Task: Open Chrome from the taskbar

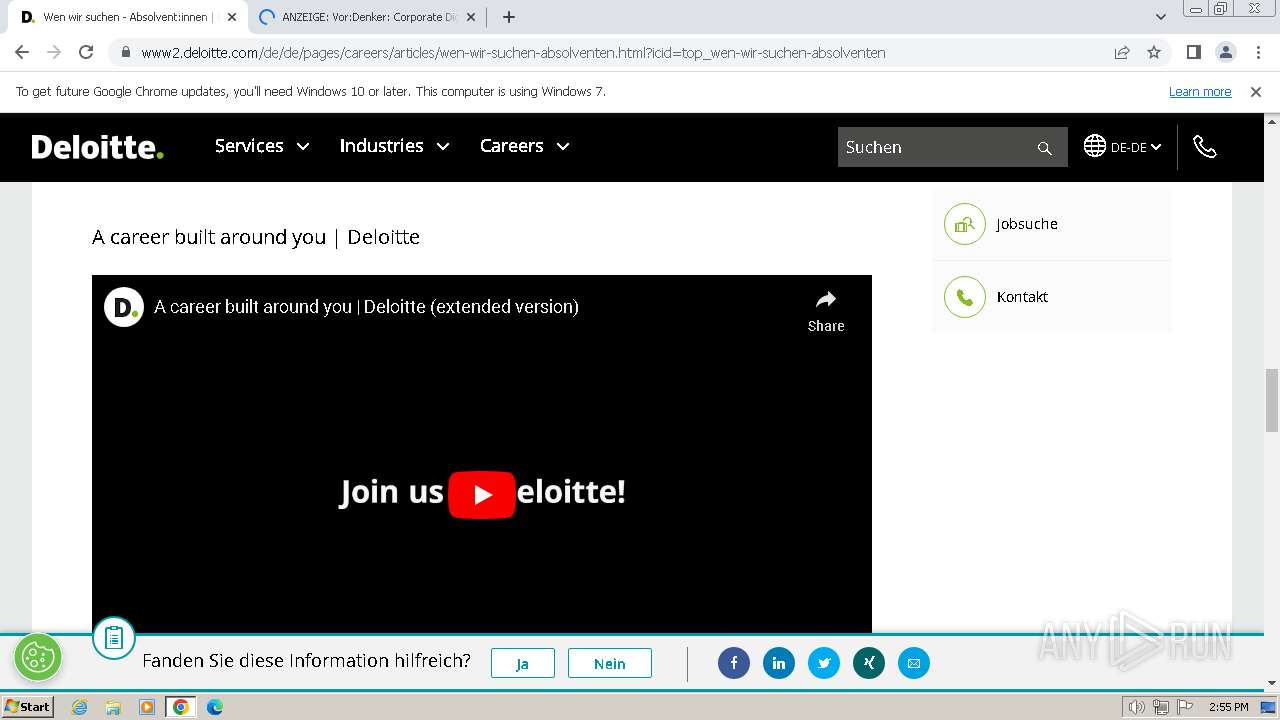Action: 181,707
